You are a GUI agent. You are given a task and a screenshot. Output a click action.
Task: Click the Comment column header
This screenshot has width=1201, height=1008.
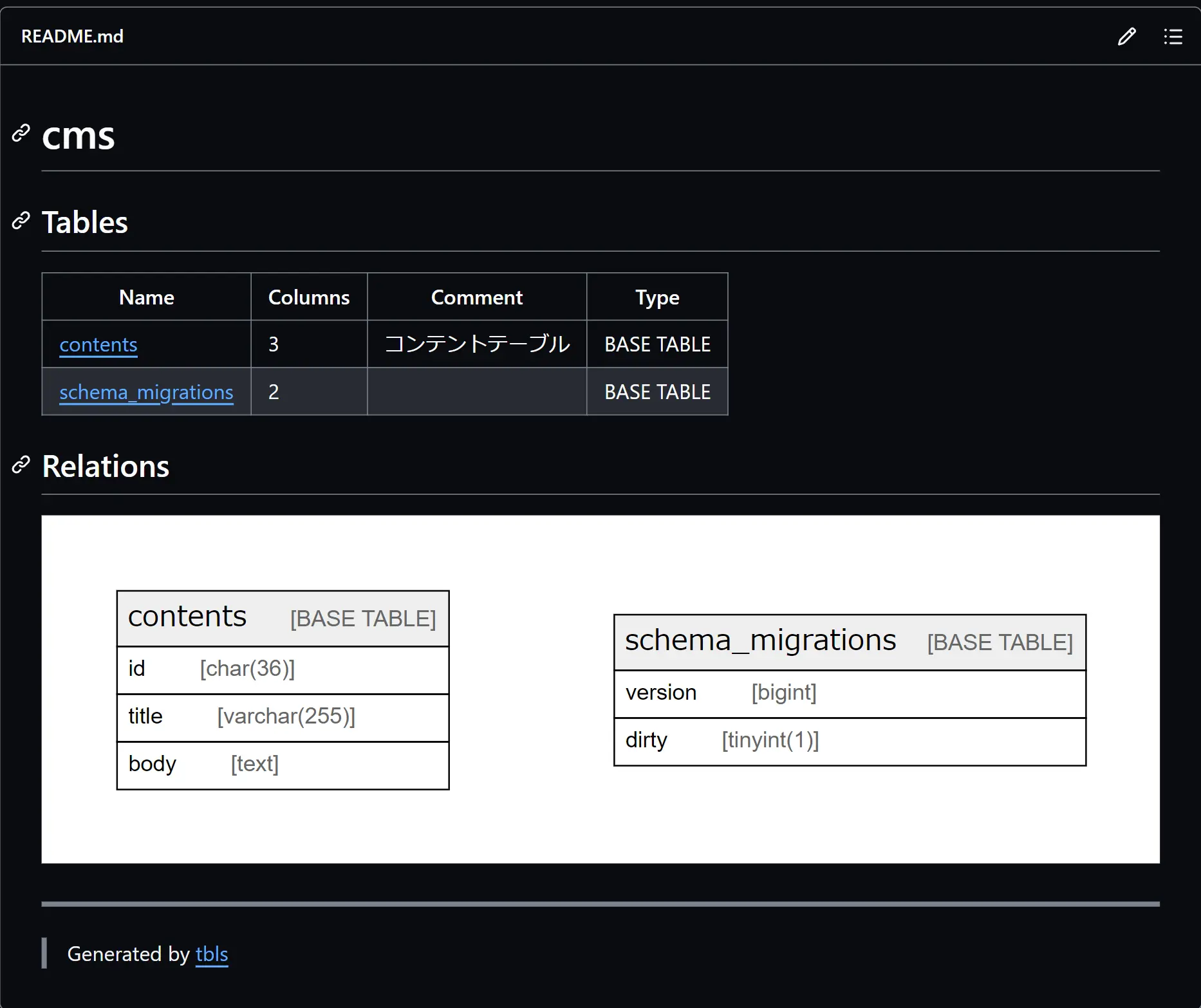476,297
